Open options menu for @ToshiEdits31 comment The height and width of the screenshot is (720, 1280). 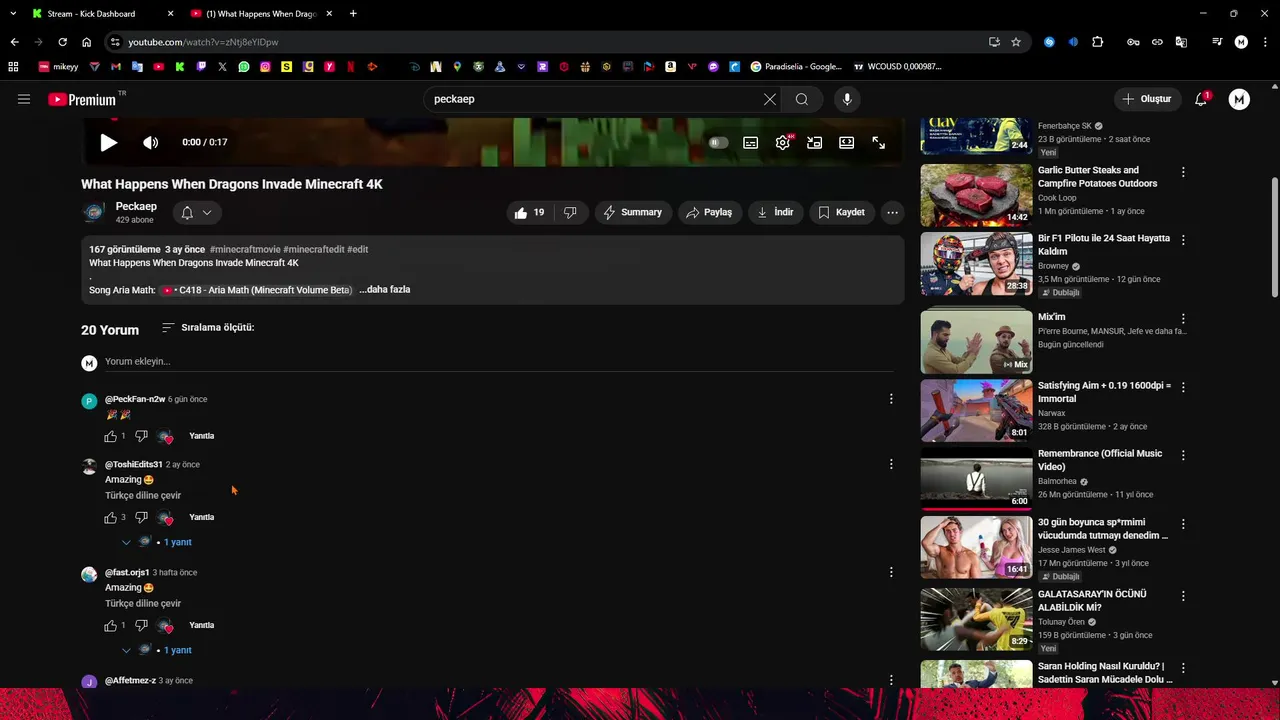coord(891,464)
